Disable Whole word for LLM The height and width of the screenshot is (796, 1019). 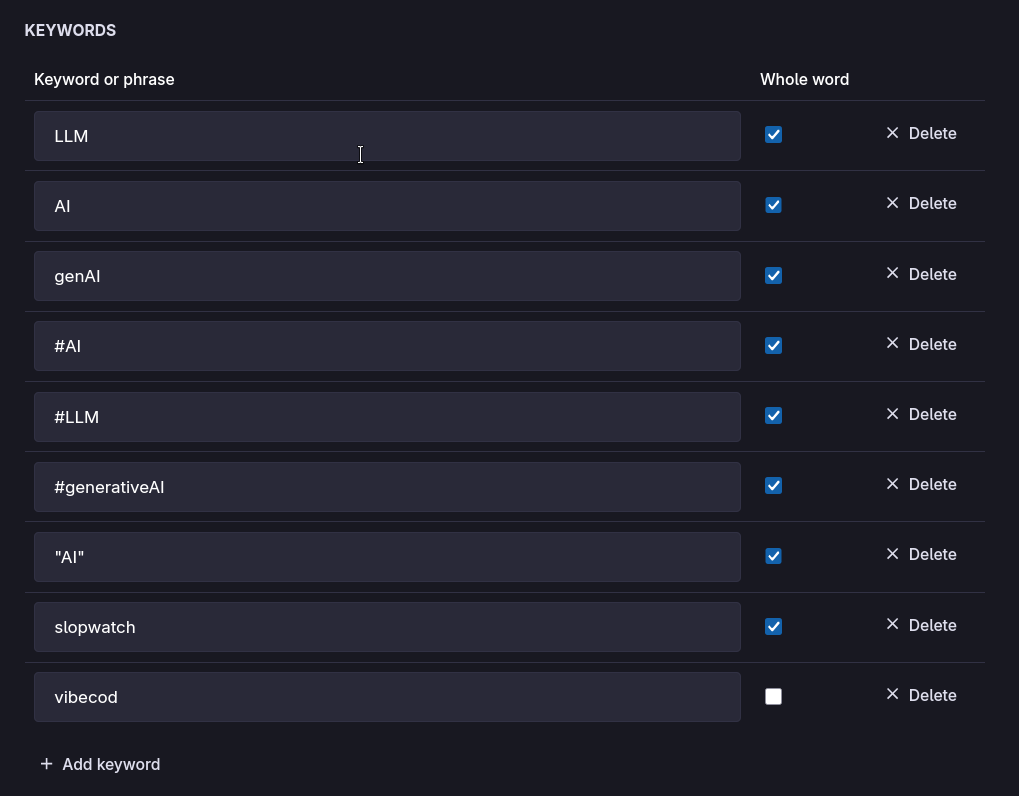pos(773,134)
